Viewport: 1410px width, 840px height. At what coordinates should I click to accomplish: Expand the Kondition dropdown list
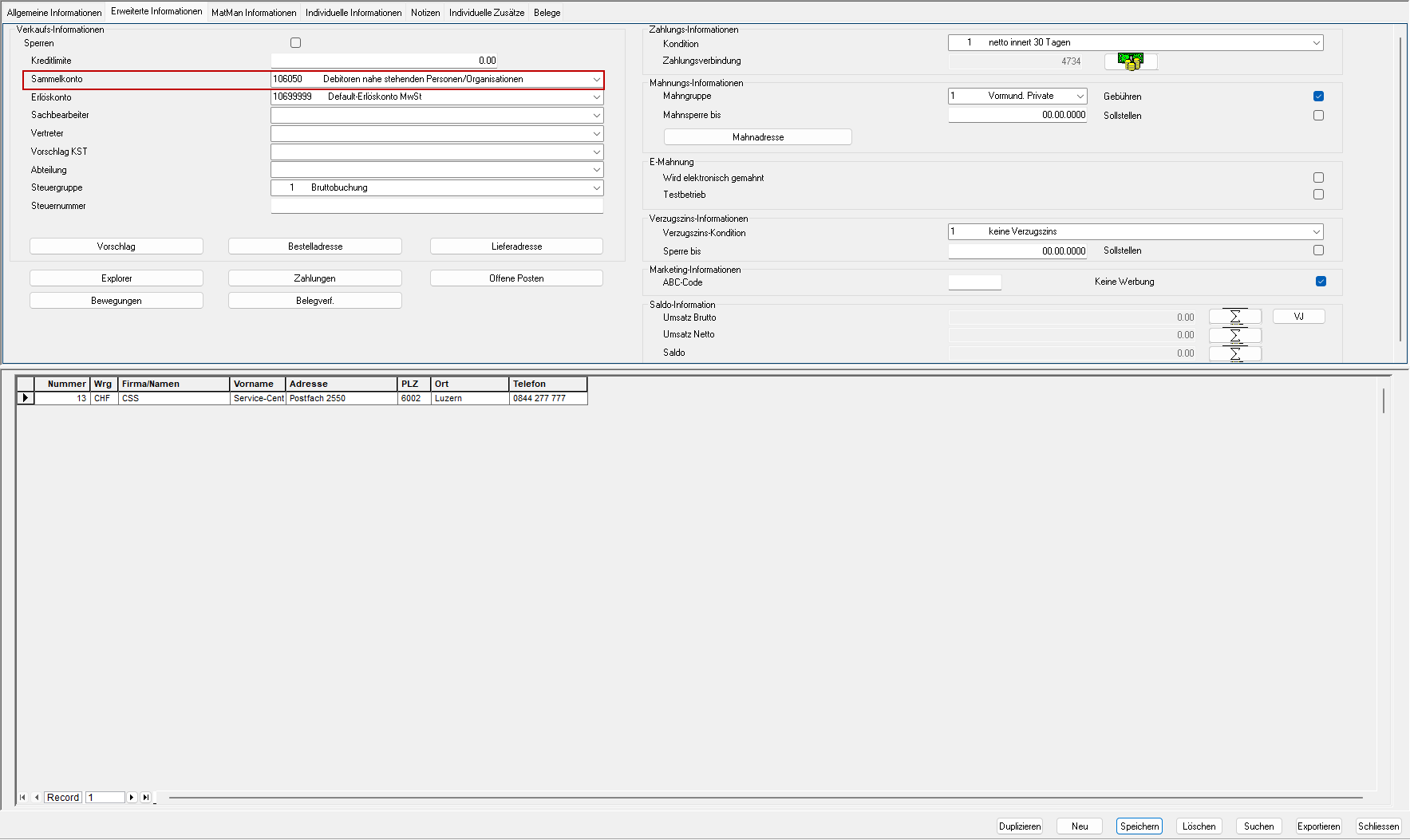[x=1316, y=43]
